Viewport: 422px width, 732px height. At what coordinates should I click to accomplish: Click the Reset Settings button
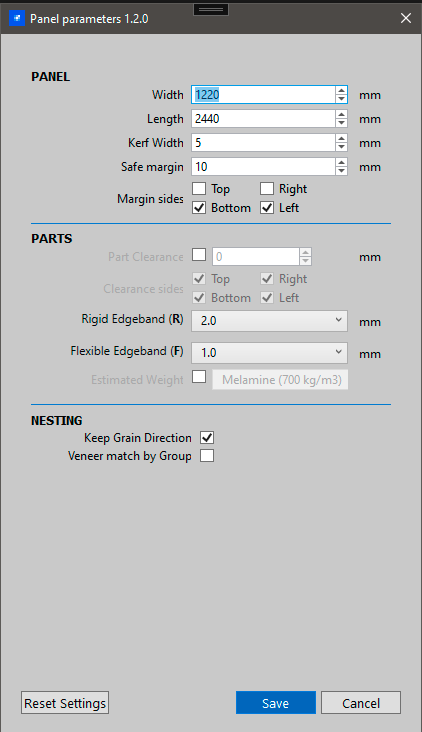click(x=65, y=703)
